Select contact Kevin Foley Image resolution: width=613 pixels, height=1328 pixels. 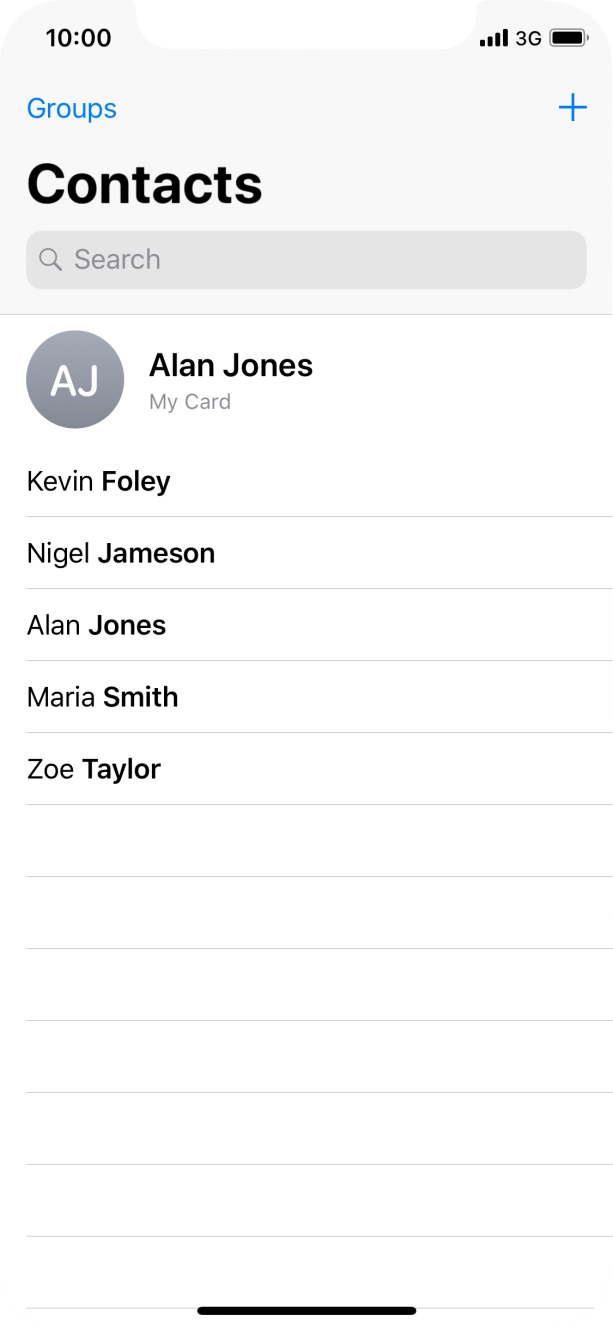pyautogui.click(x=99, y=481)
